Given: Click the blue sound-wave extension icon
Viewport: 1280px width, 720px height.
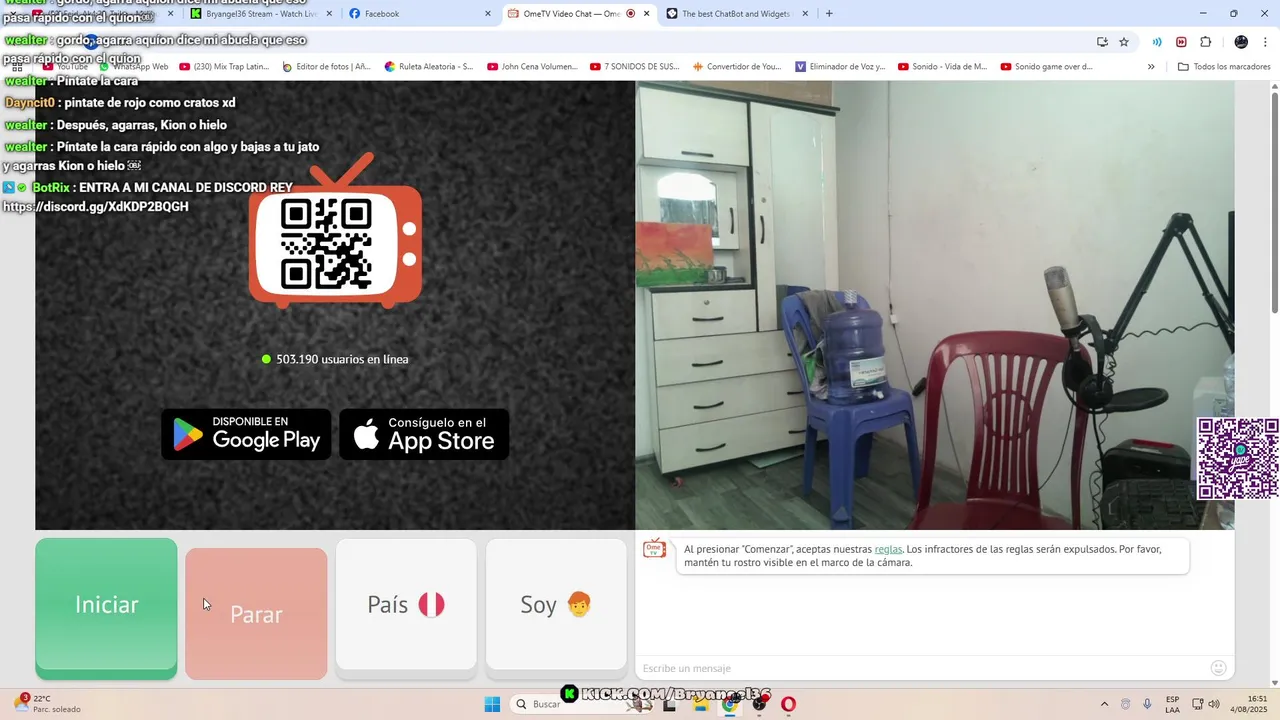Looking at the screenshot, I should 1157,42.
